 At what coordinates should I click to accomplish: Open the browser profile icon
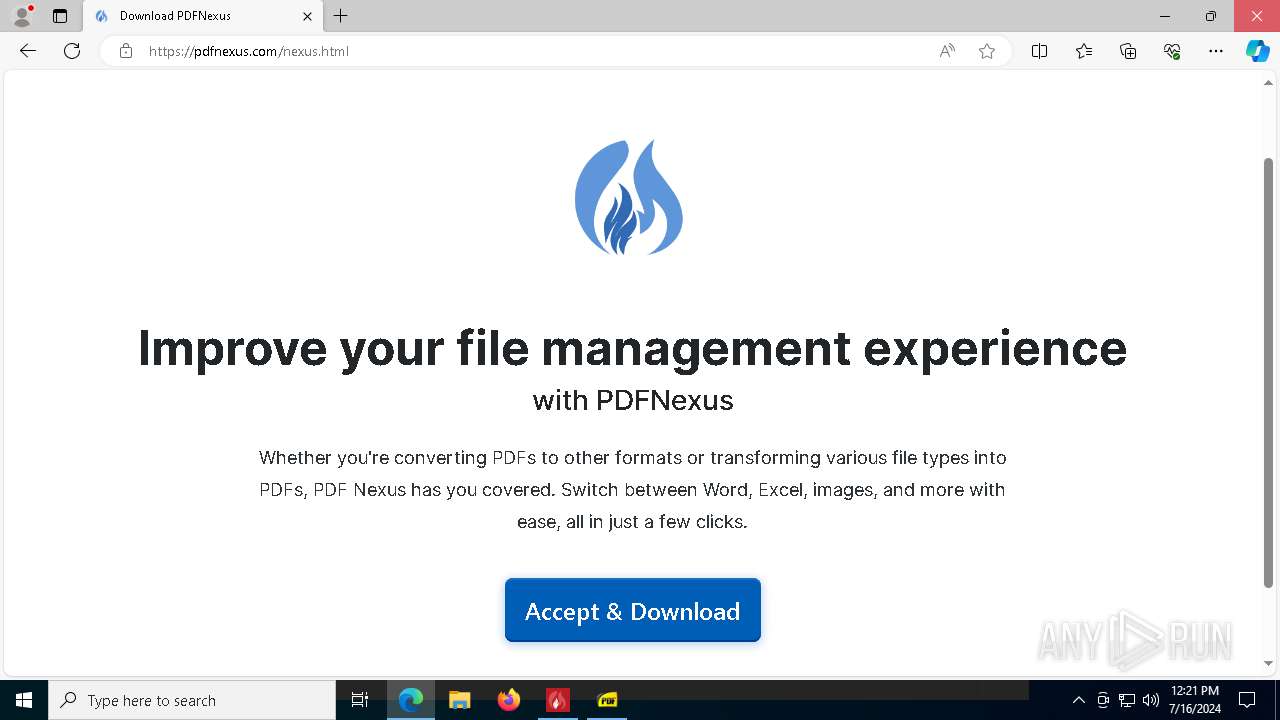[x=22, y=16]
